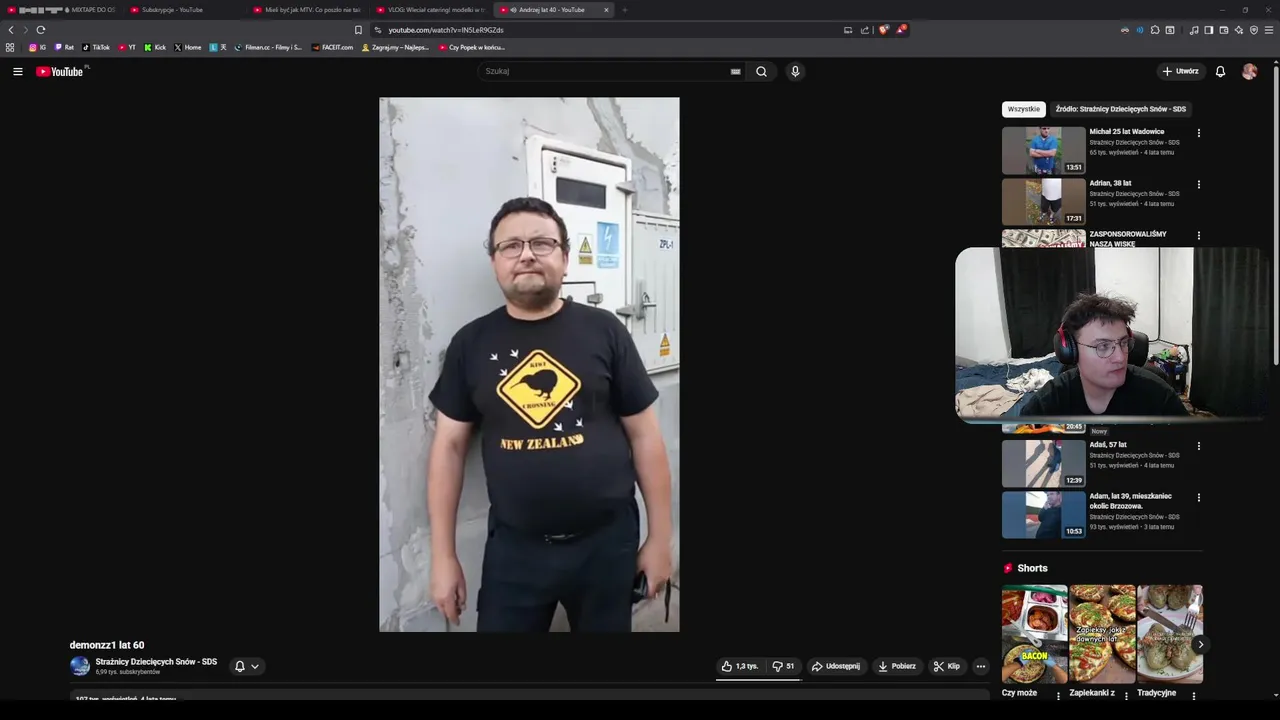Screen dimensions: 1280x720
Task: Click the Utwórz create button
Action: click(1180, 71)
